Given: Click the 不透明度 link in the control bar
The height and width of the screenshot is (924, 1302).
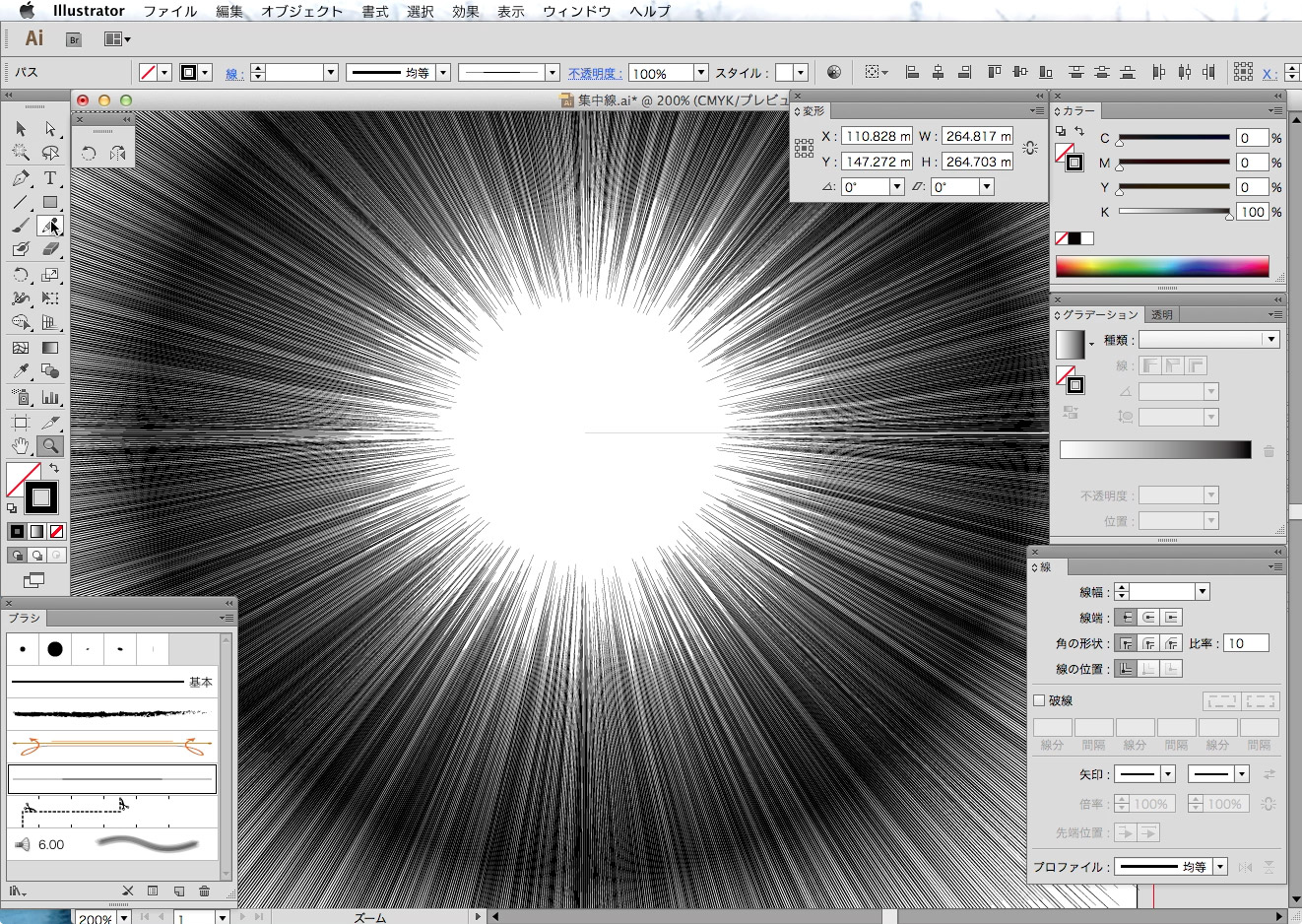Looking at the screenshot, I should (x=594, y=73).
